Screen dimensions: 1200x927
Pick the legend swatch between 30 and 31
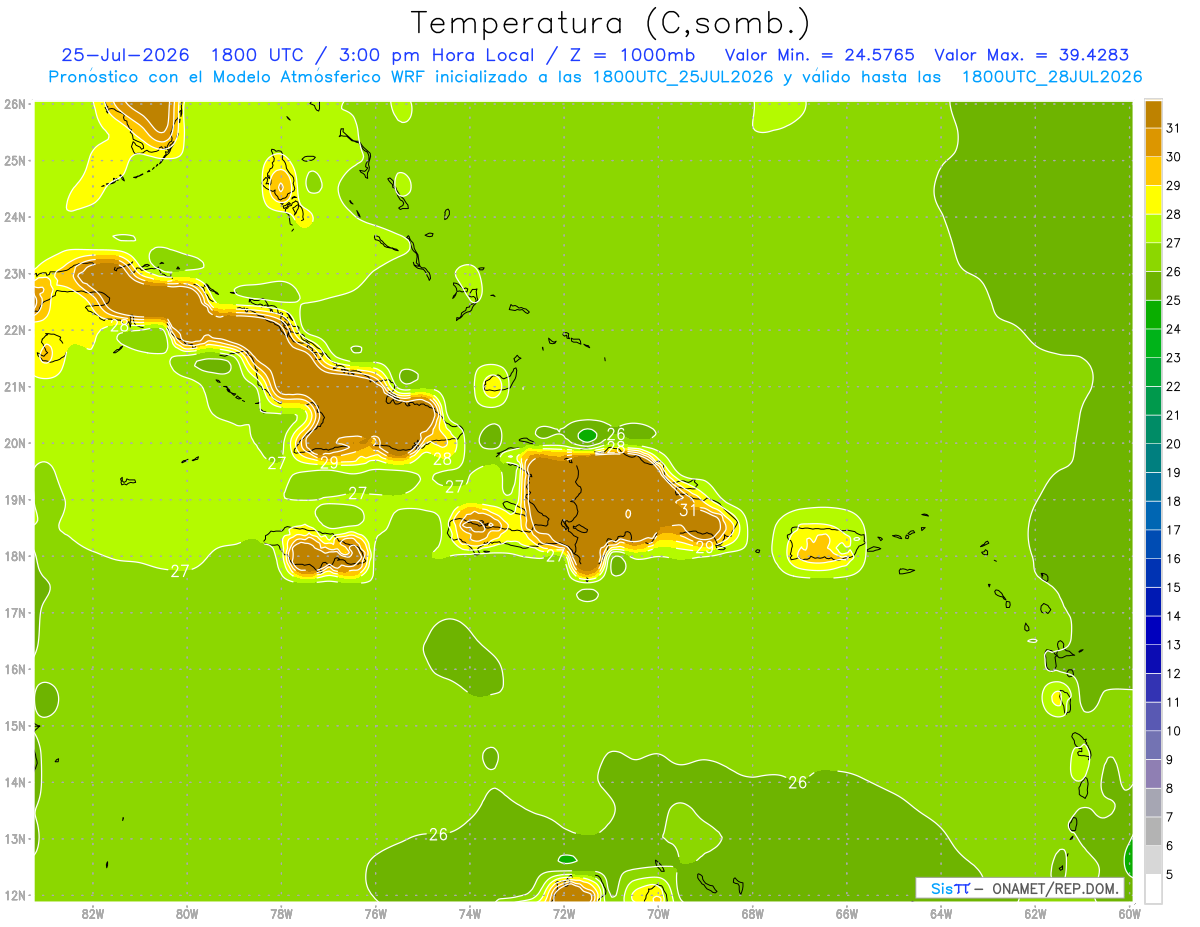(1153, 142)
